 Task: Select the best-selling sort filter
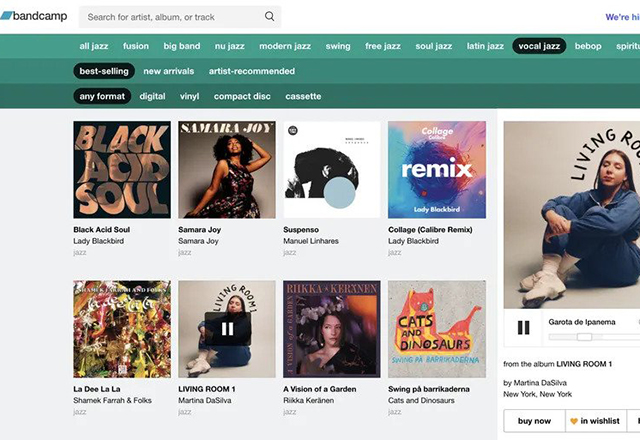pyautogui.click(x=103, y=71)
